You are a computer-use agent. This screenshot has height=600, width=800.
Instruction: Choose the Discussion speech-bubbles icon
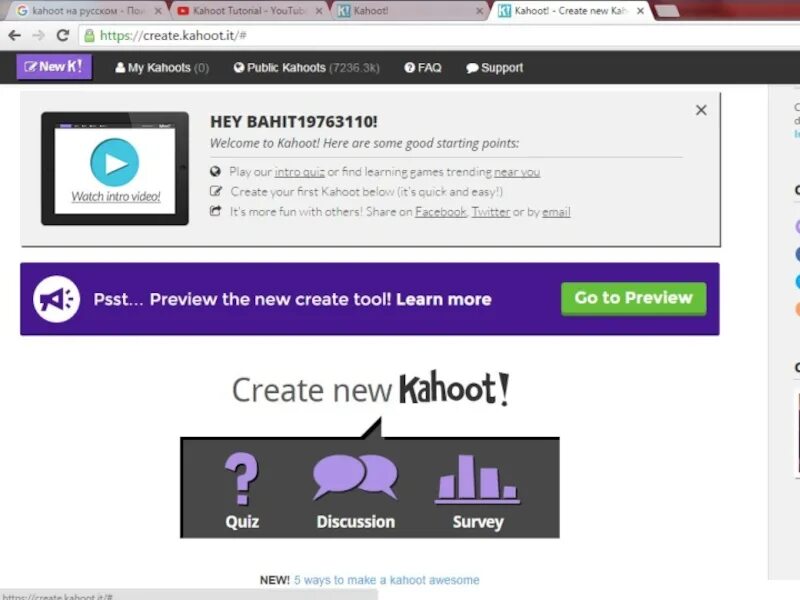[x=355, y=478]
